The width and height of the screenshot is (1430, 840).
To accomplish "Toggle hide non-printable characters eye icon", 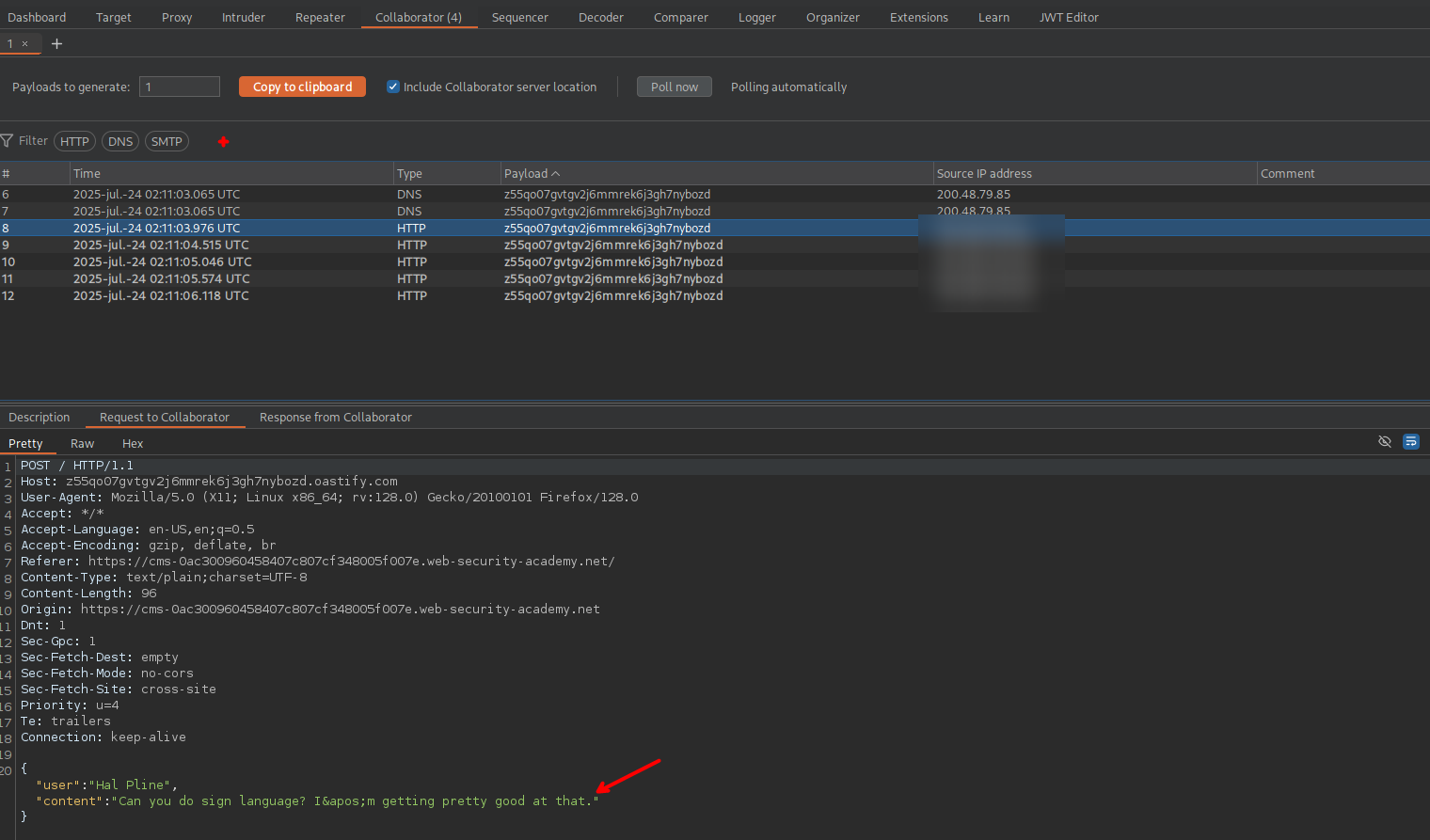I will (1384, 442).
